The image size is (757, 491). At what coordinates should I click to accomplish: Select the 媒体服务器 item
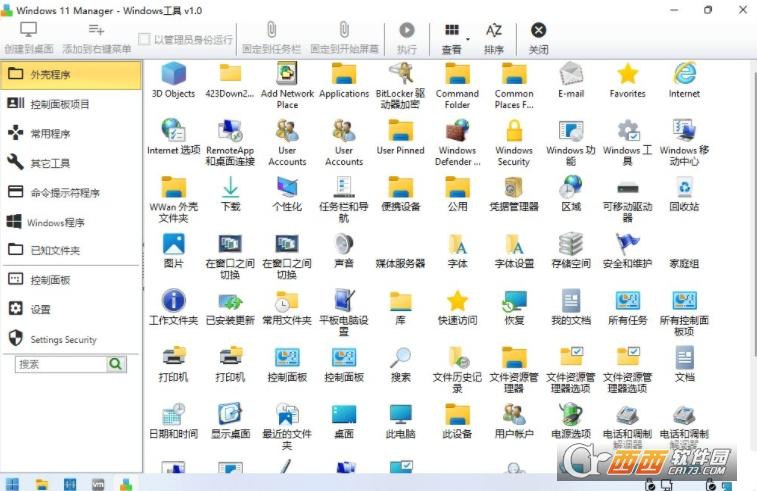pyautogui.click(x=401, y=263)
